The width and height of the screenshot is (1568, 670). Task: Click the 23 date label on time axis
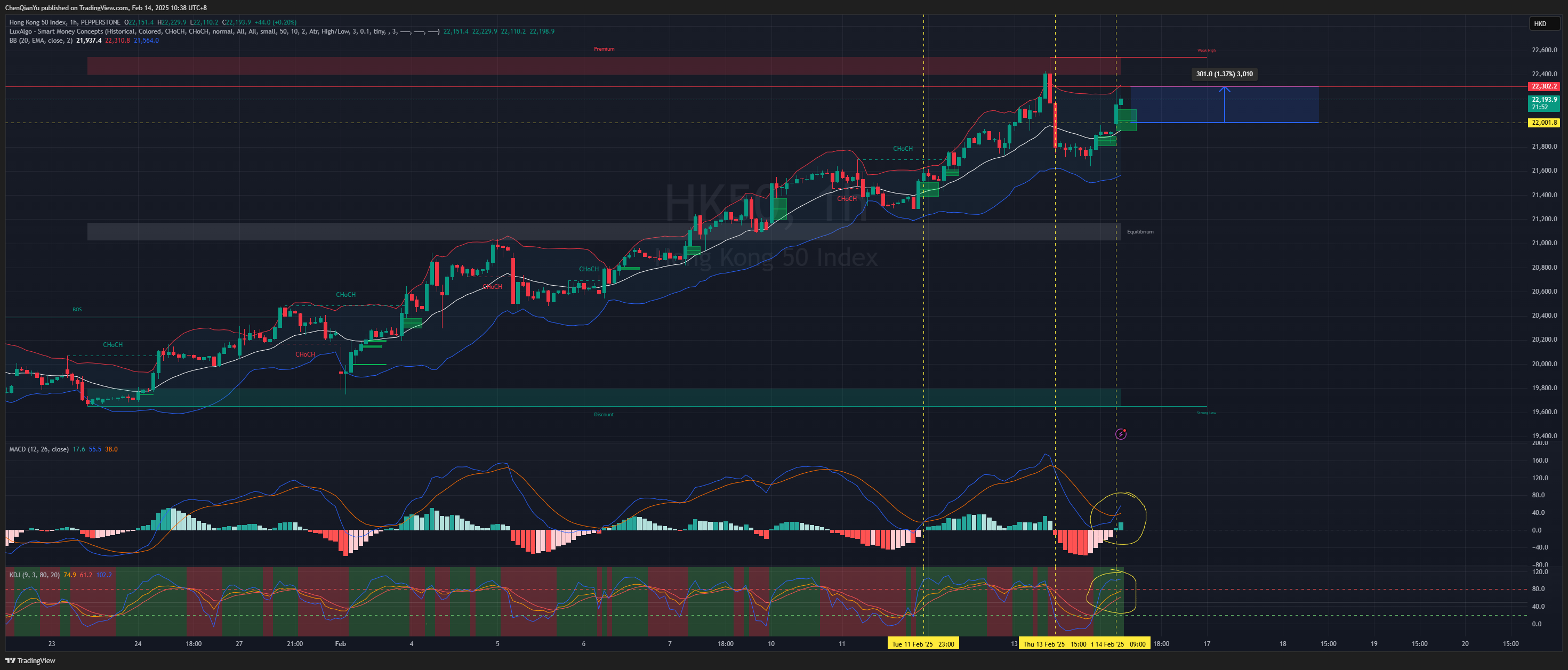pyautogui.click(x=52, y=643)
